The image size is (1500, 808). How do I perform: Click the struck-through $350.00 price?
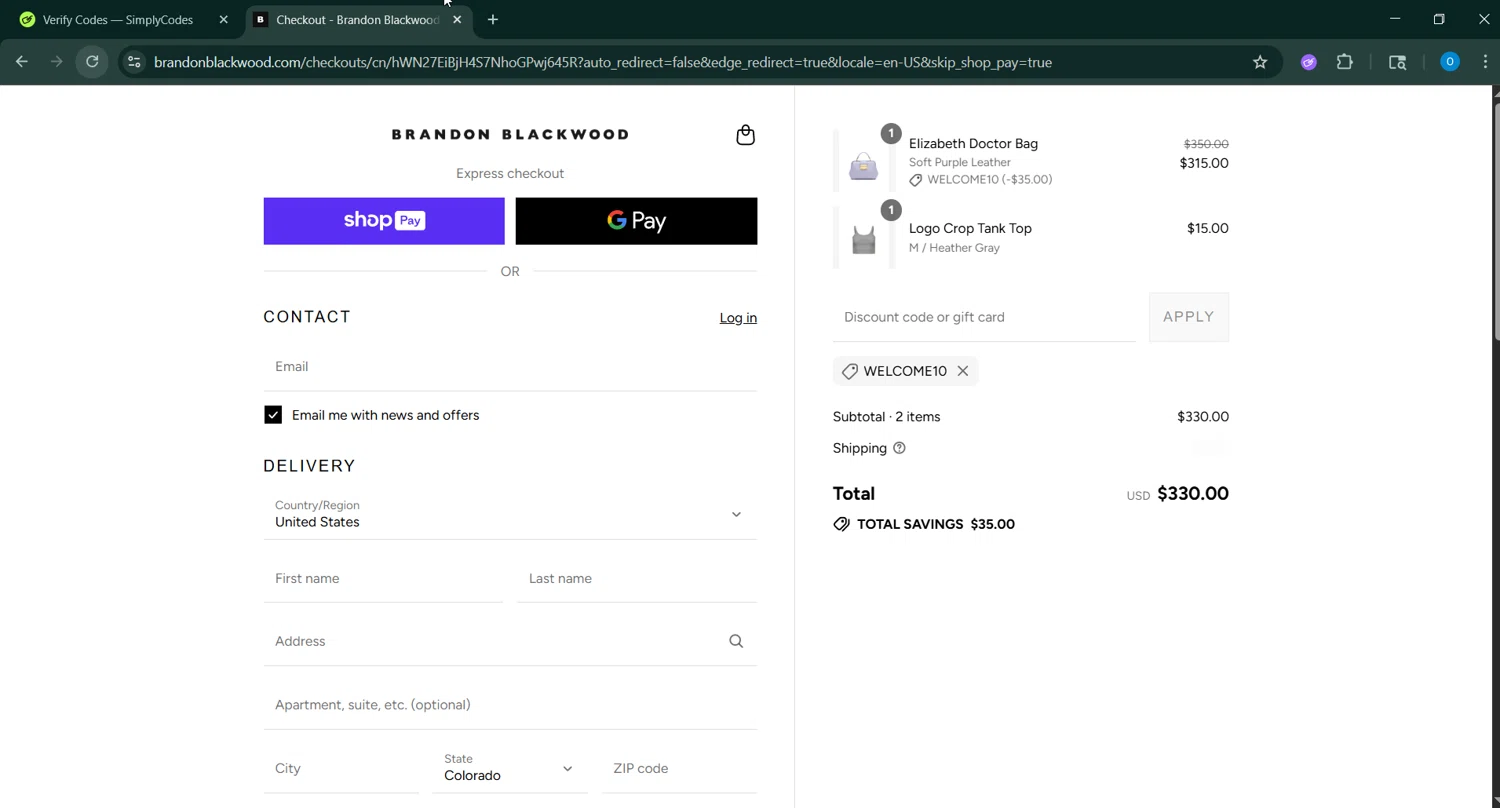1206,144
